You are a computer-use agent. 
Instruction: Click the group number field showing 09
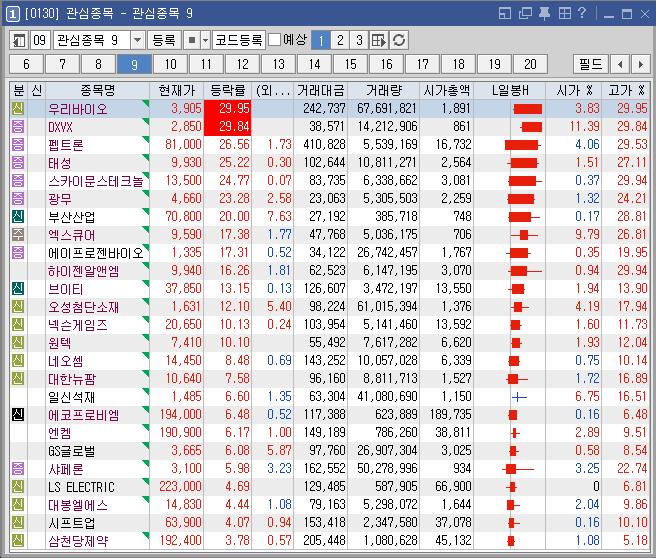(x=40, y=41)
